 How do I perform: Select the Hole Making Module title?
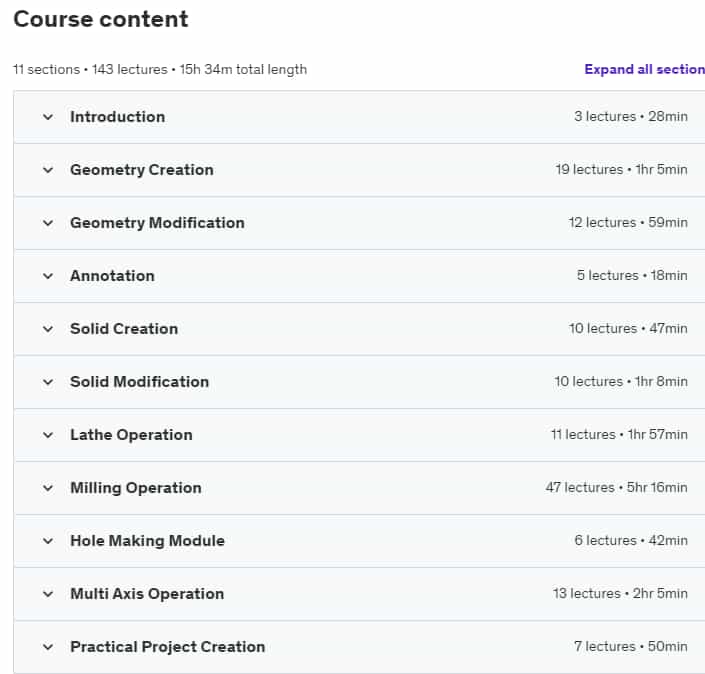tap(147, 541)
